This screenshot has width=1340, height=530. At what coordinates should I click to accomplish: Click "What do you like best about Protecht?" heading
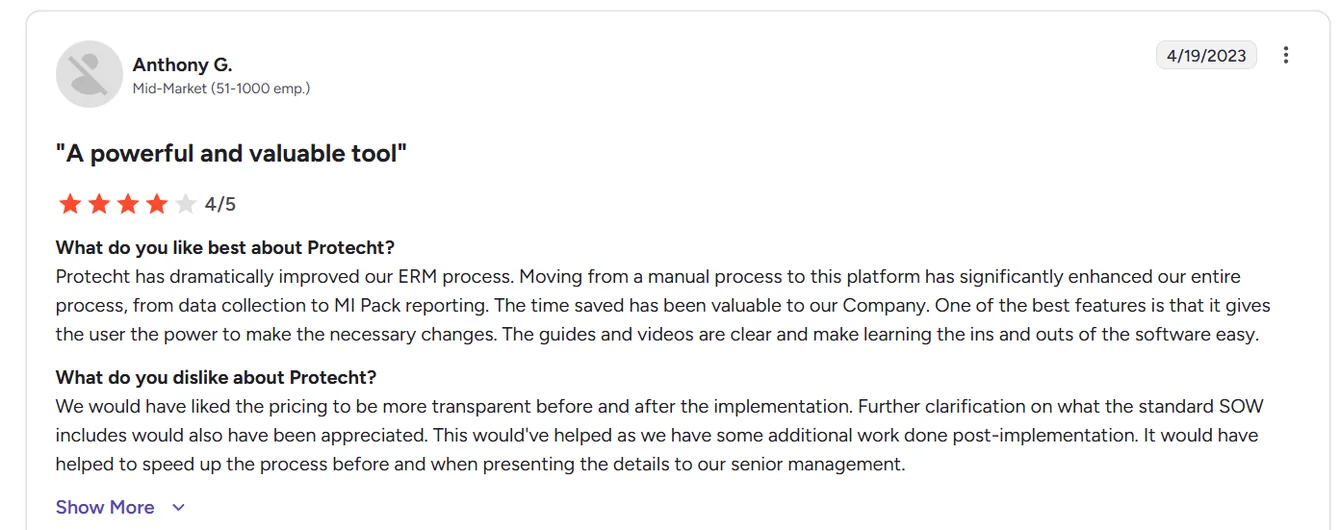tap(225, 247)
